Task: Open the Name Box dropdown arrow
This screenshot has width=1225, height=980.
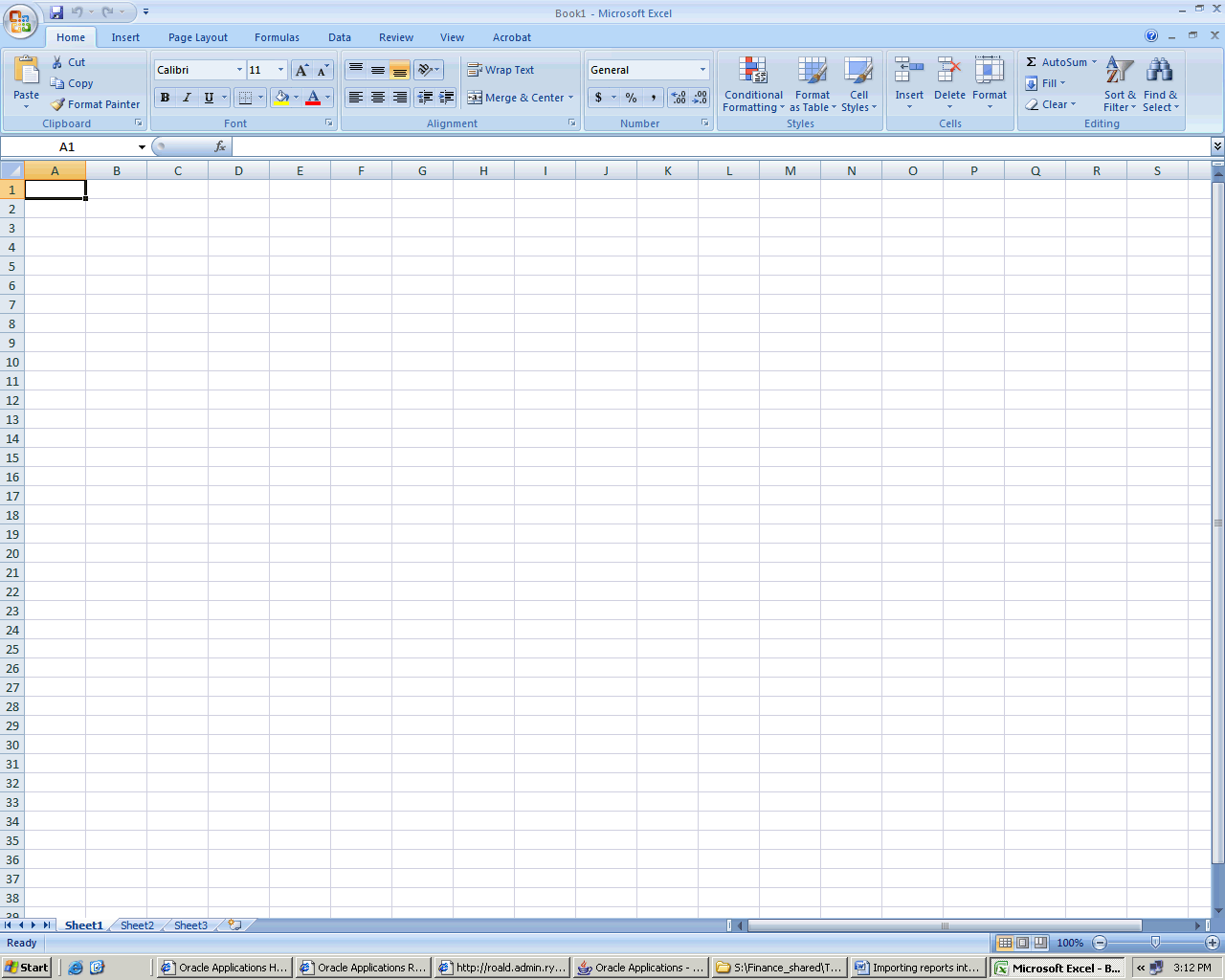Action: [x=142, y=147]
